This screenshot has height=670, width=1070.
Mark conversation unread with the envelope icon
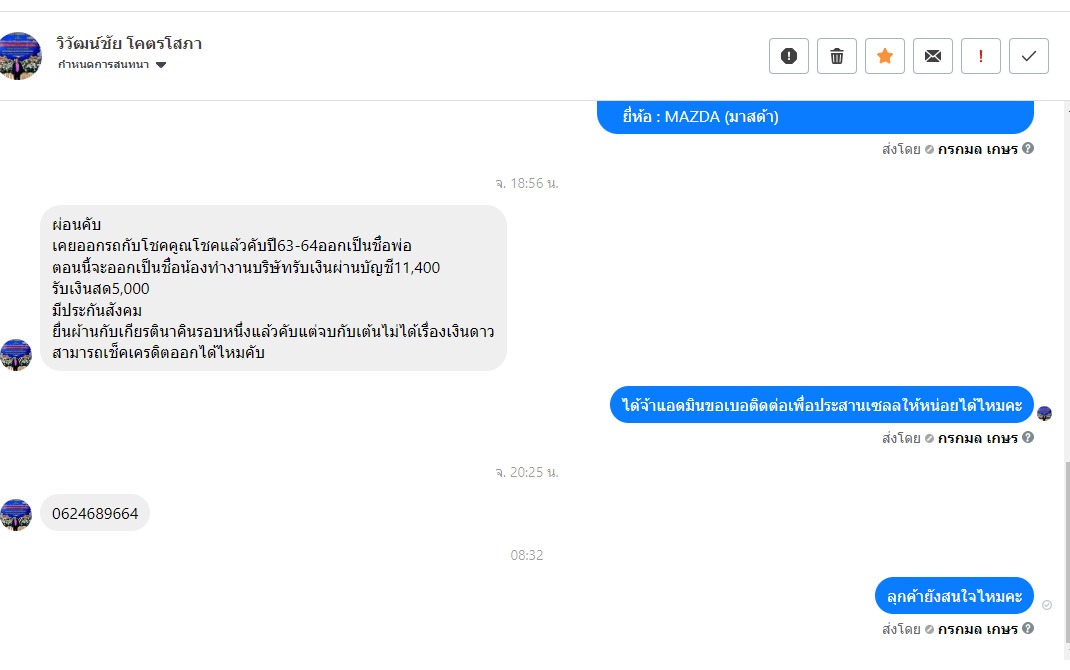(x=933, y=56)
